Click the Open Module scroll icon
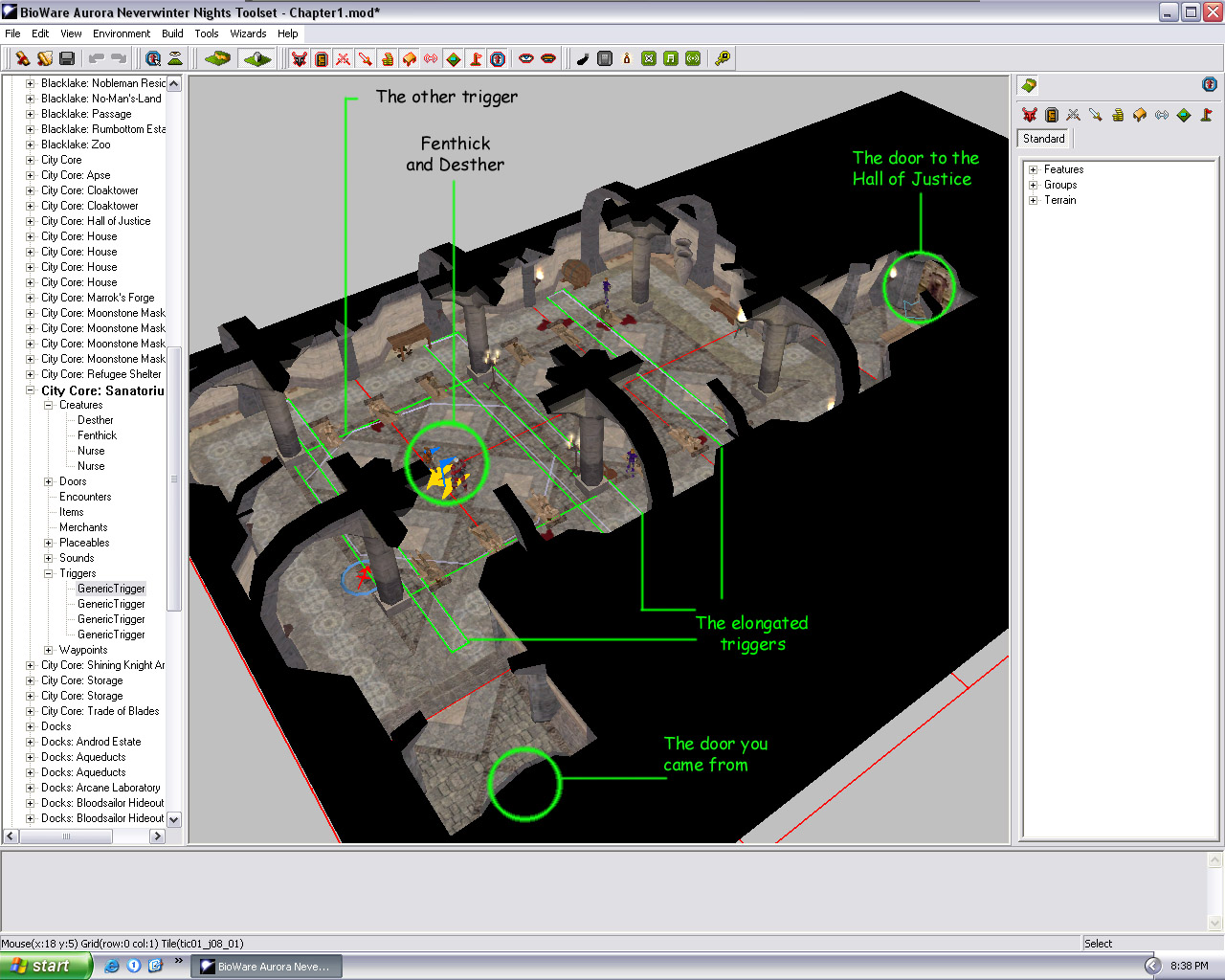 click(x=45, y=58)
